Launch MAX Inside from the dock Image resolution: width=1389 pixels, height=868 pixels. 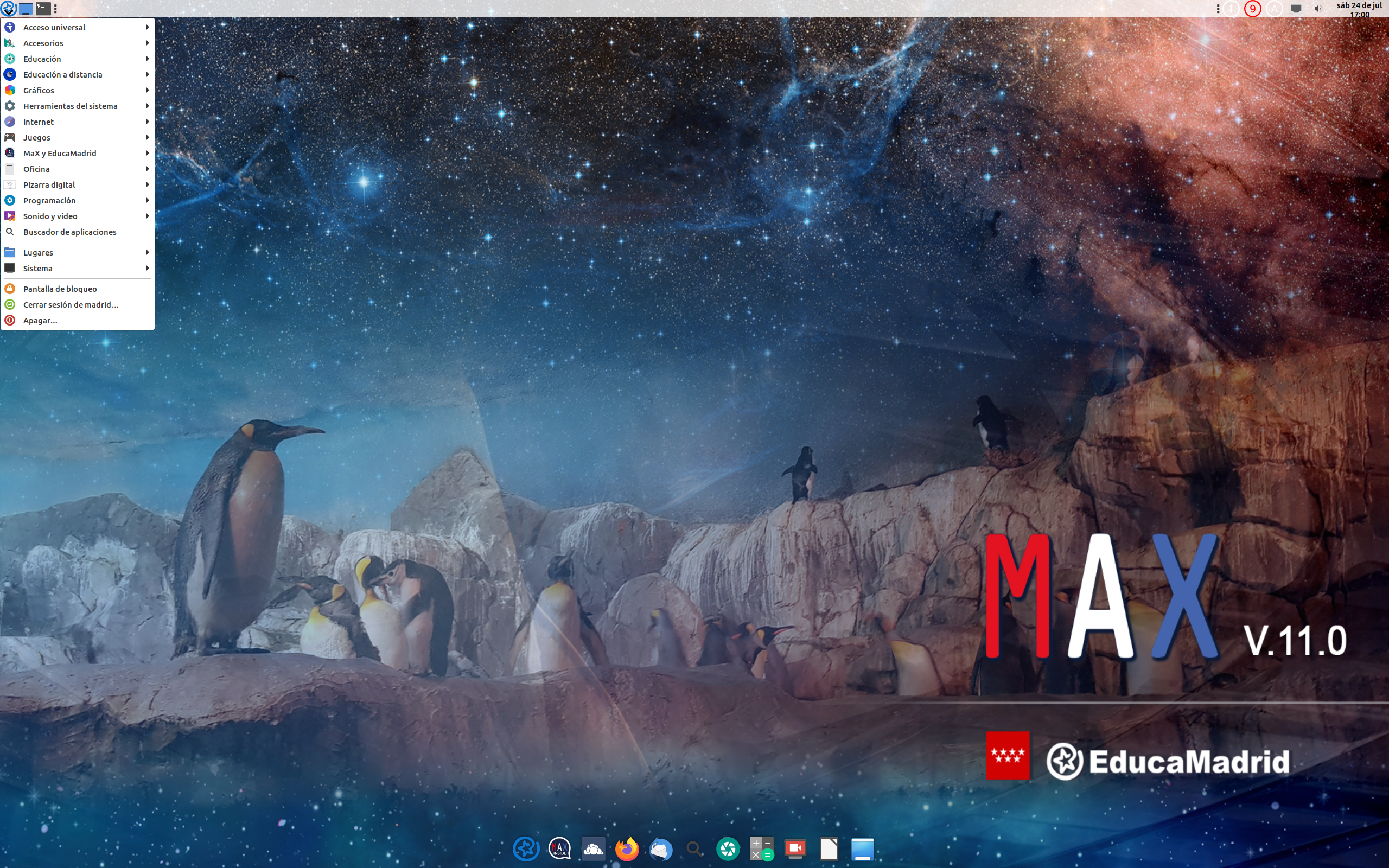(559, 848)
